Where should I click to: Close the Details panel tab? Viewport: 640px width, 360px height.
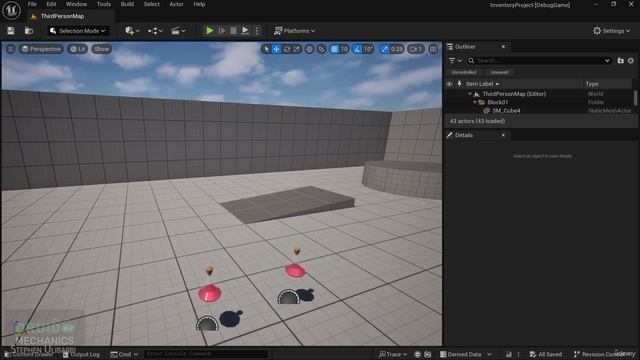(503, 135)
